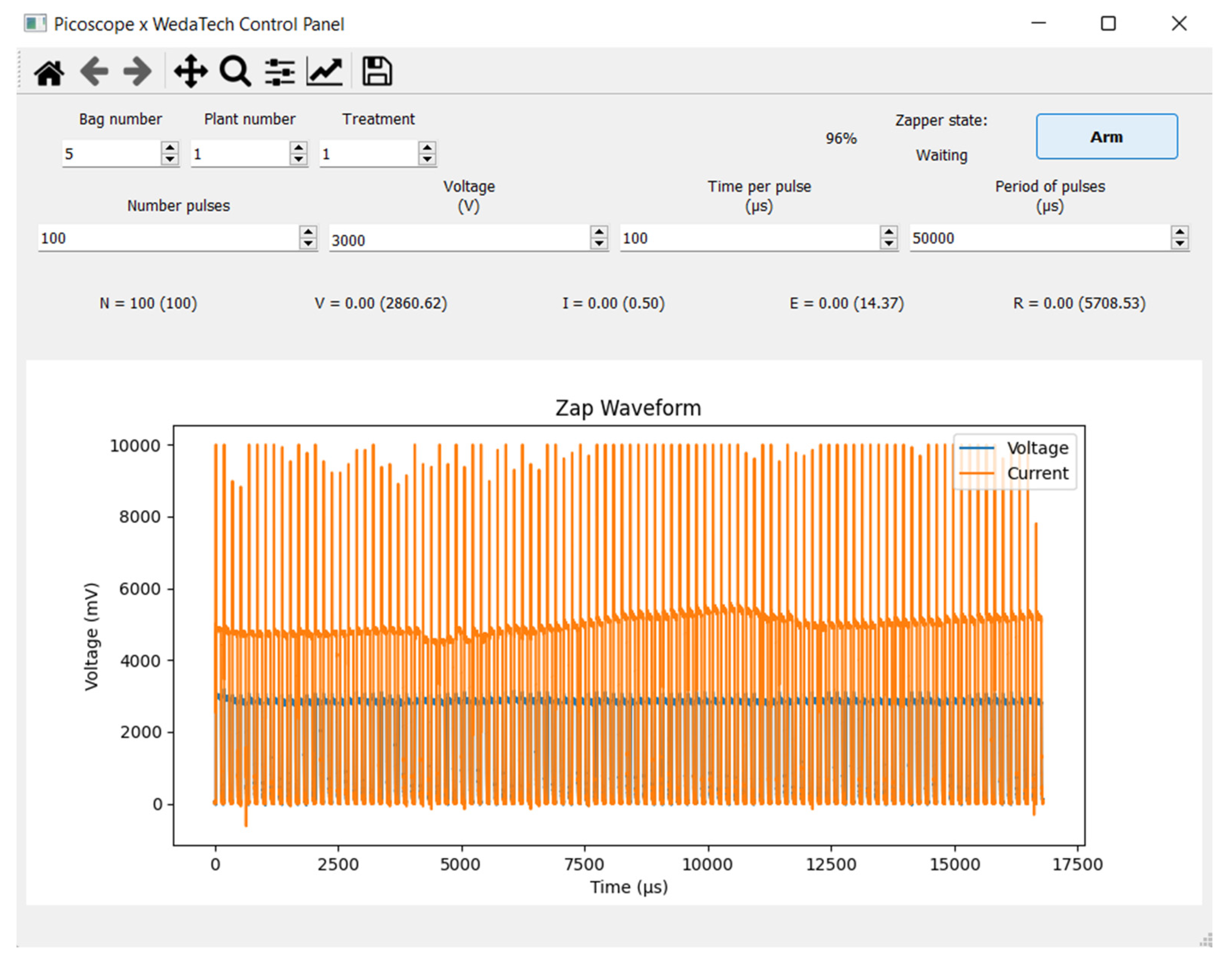Reset plot to original home view
The width and height of the screenshot is (1232, 964).
(x=49, y=72)
